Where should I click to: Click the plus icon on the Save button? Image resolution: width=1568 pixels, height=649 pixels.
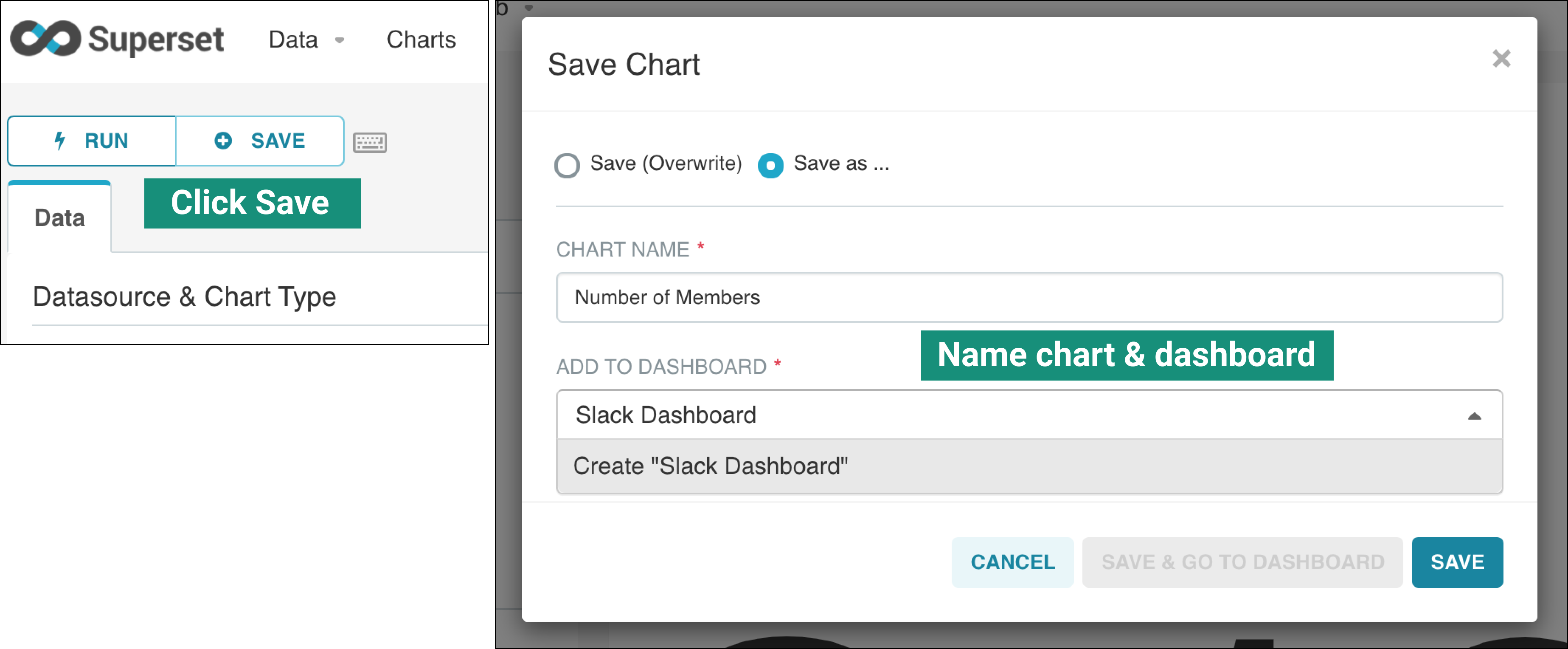click(x=223, y=141)
